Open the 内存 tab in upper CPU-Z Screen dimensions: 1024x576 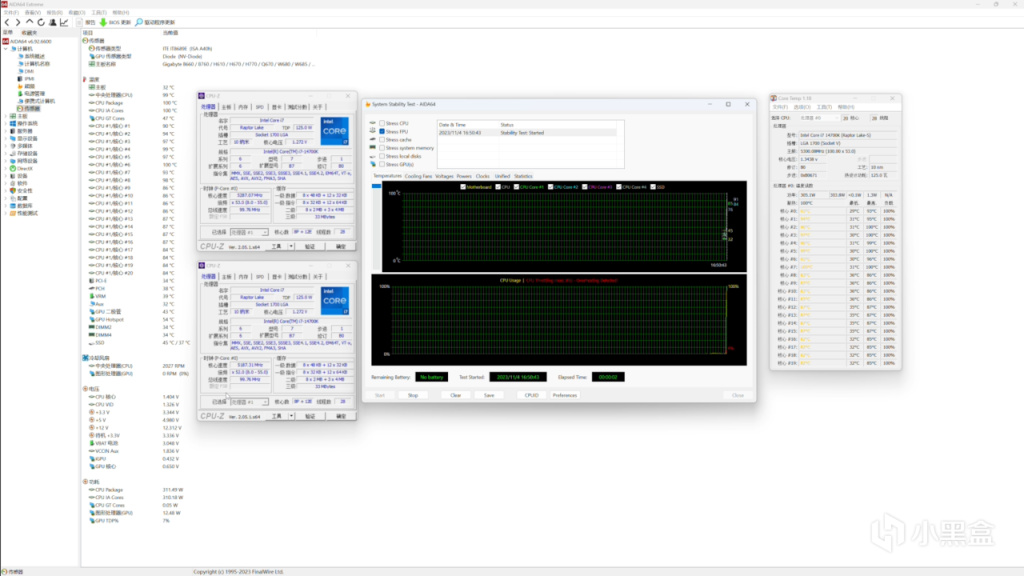click(243, 107)
